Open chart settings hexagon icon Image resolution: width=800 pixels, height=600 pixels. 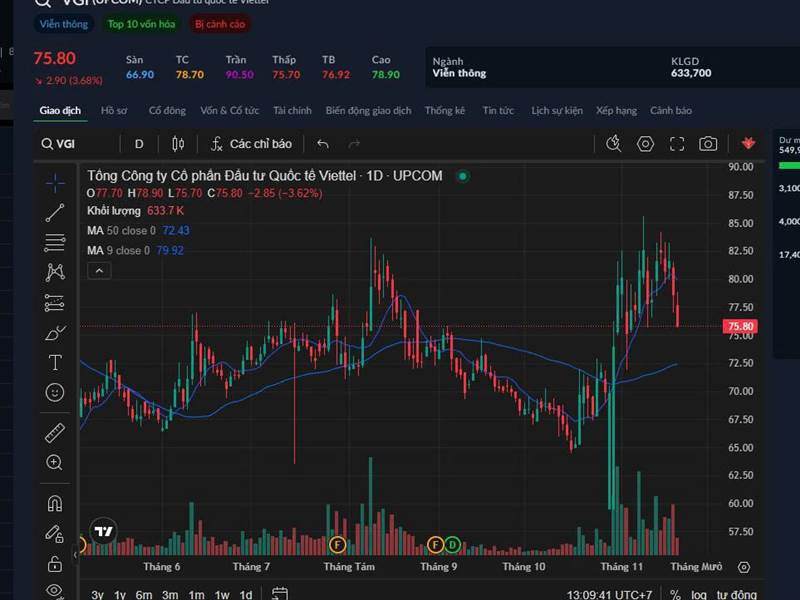pyautogui.click(x=645, y=144)
